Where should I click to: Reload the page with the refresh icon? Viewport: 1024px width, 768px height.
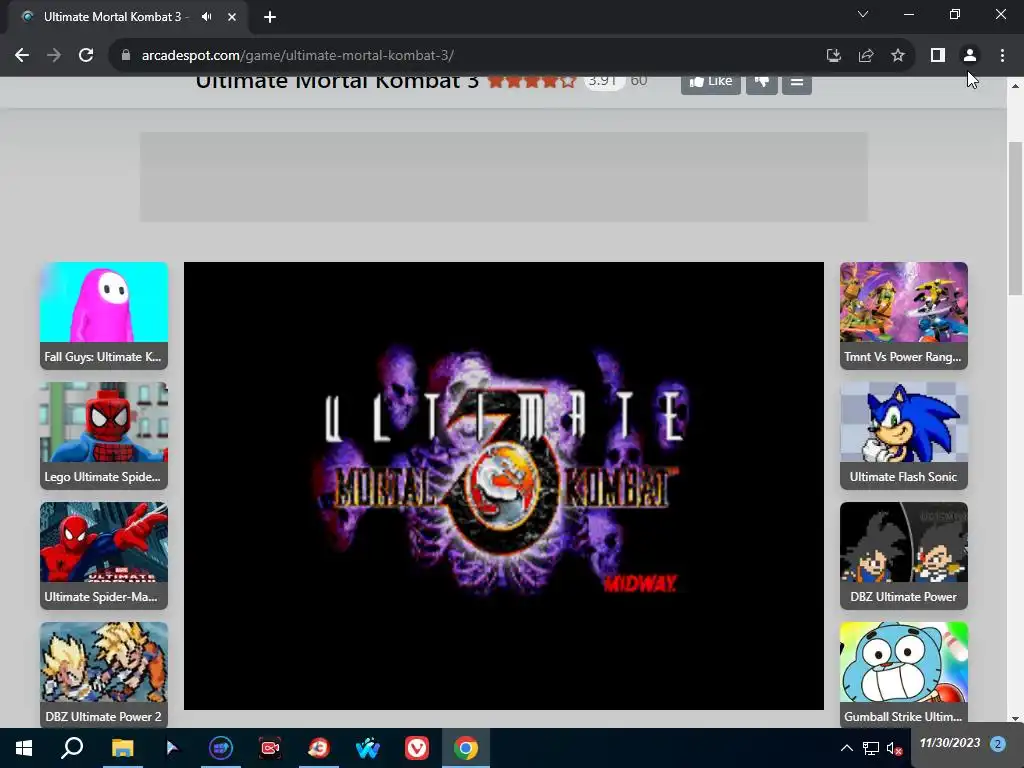[86, 56]
